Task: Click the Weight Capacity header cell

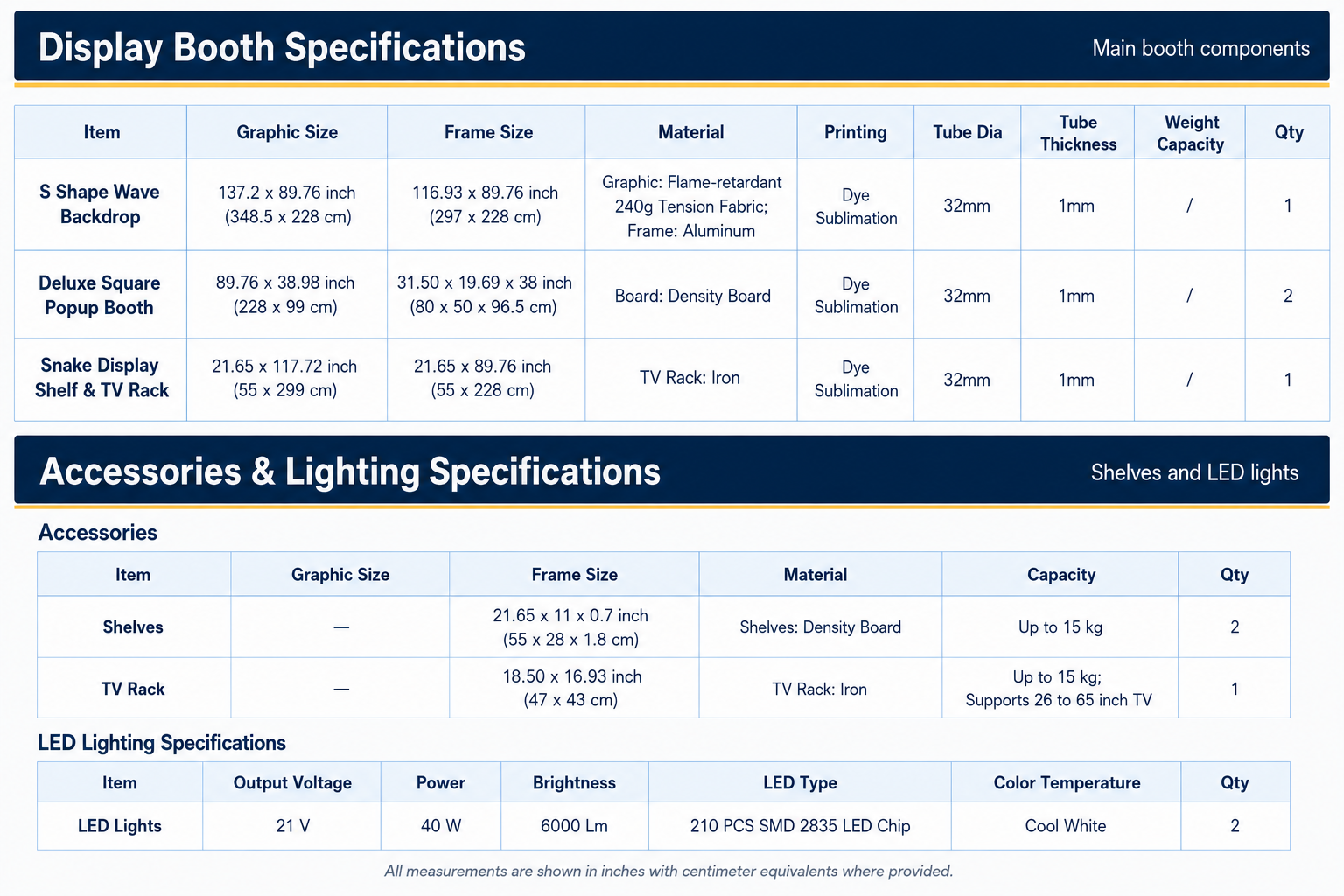Action: tap(1190, 133)
